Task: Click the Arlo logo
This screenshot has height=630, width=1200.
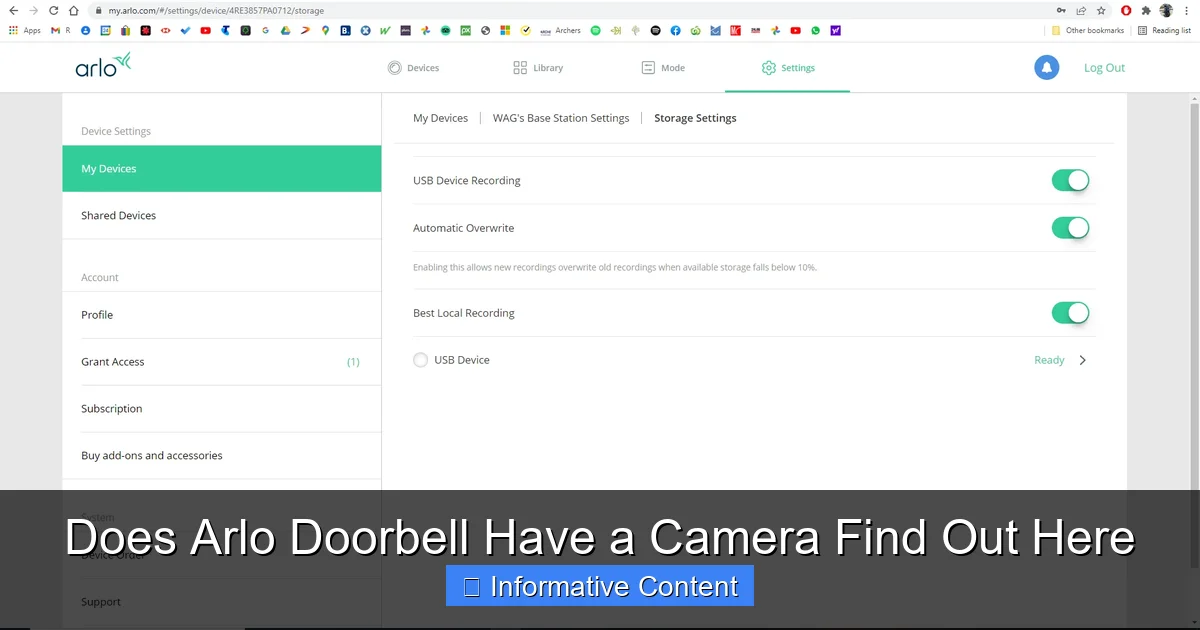Action: point(102,66)
